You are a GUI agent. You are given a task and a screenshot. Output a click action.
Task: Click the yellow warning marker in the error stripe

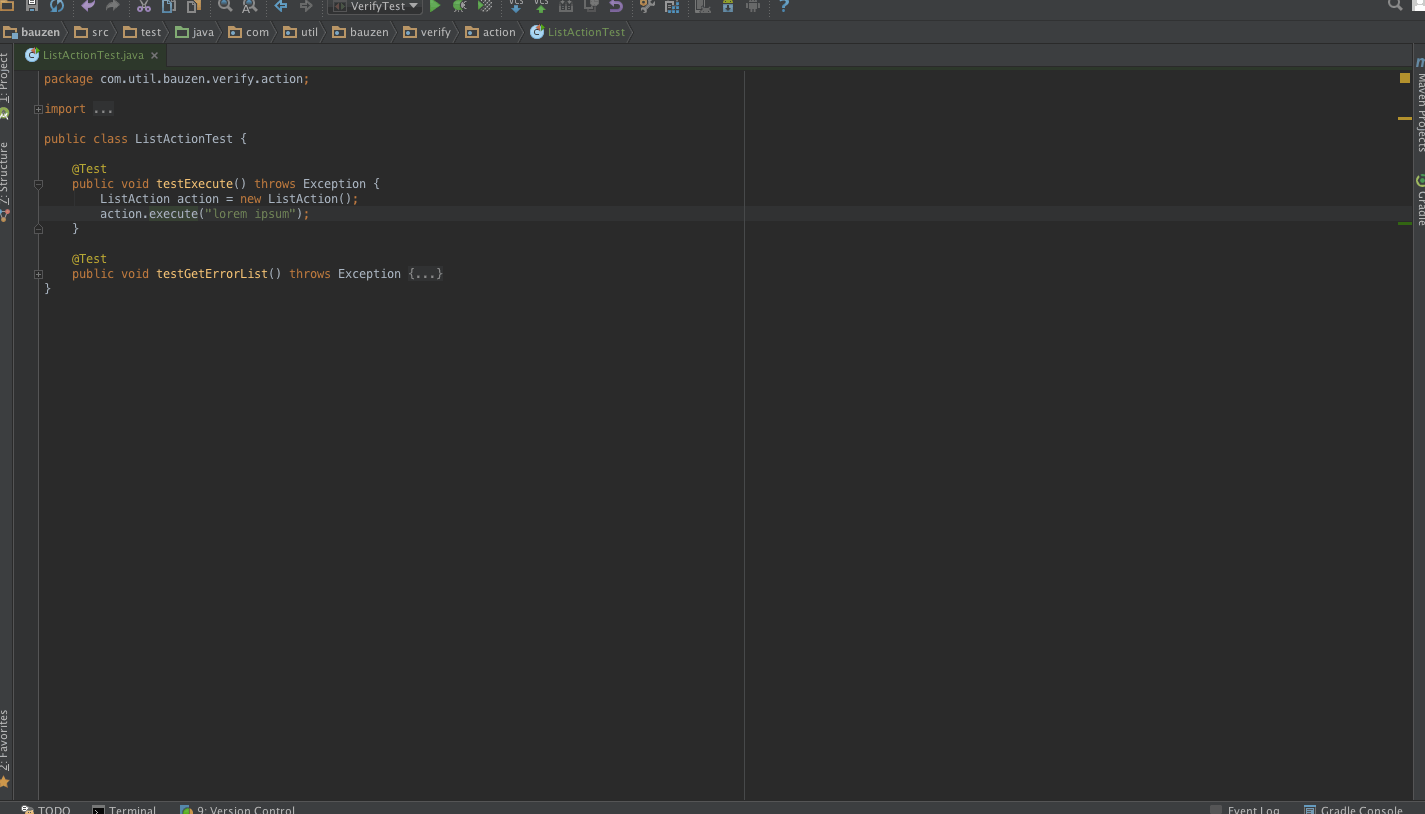(1404, 118)
